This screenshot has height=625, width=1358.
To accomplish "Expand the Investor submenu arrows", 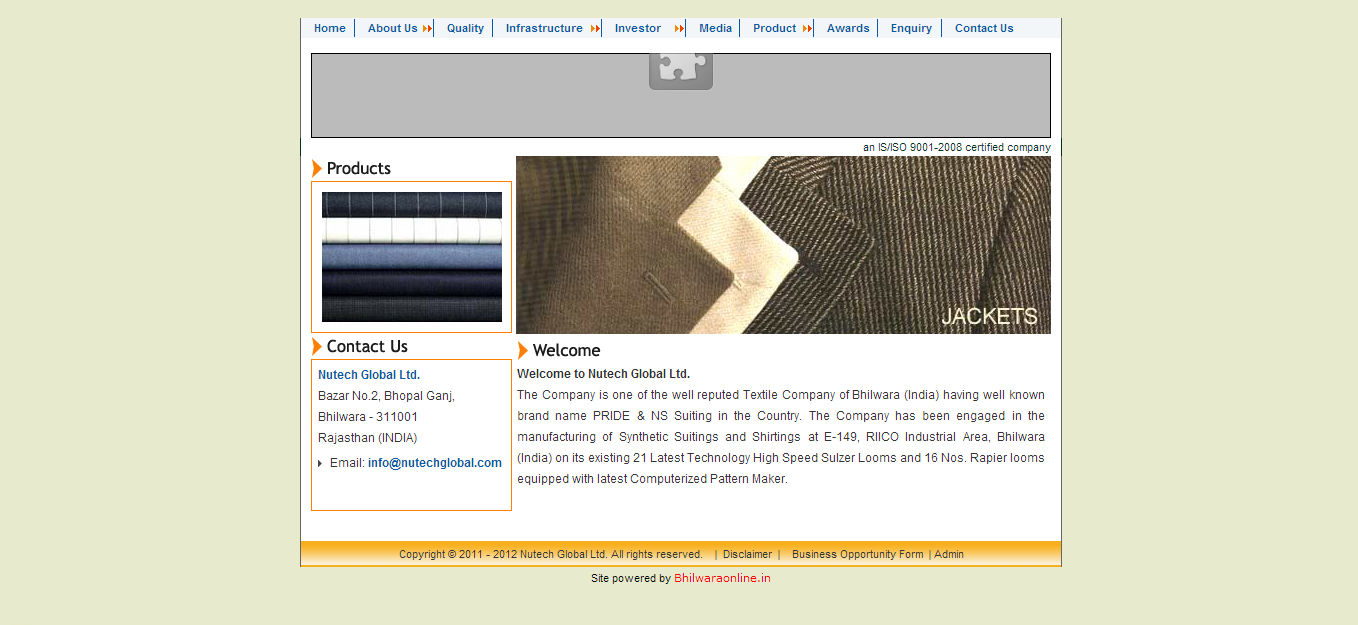I will click(680, 29).
